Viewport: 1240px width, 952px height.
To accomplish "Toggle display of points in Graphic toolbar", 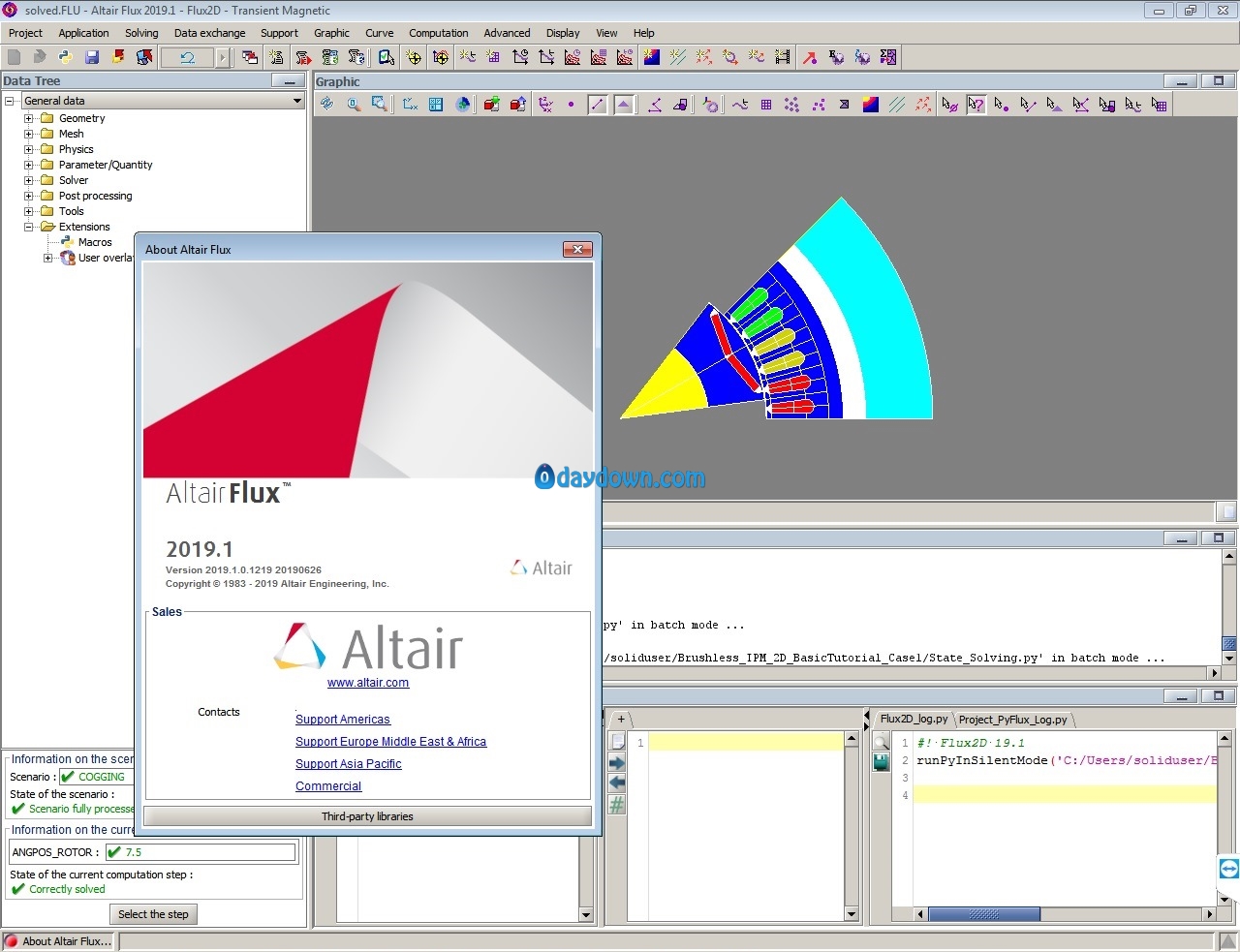I will click(x=571, y=105).
